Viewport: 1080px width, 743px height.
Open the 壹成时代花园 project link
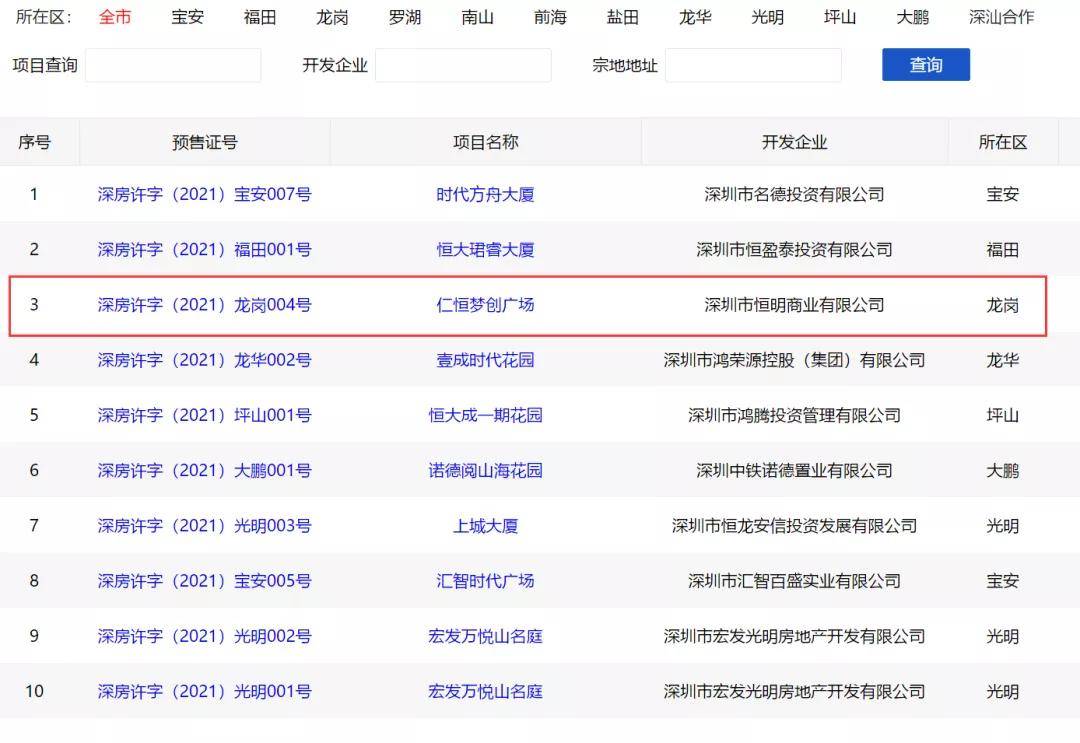pos(485,359)
